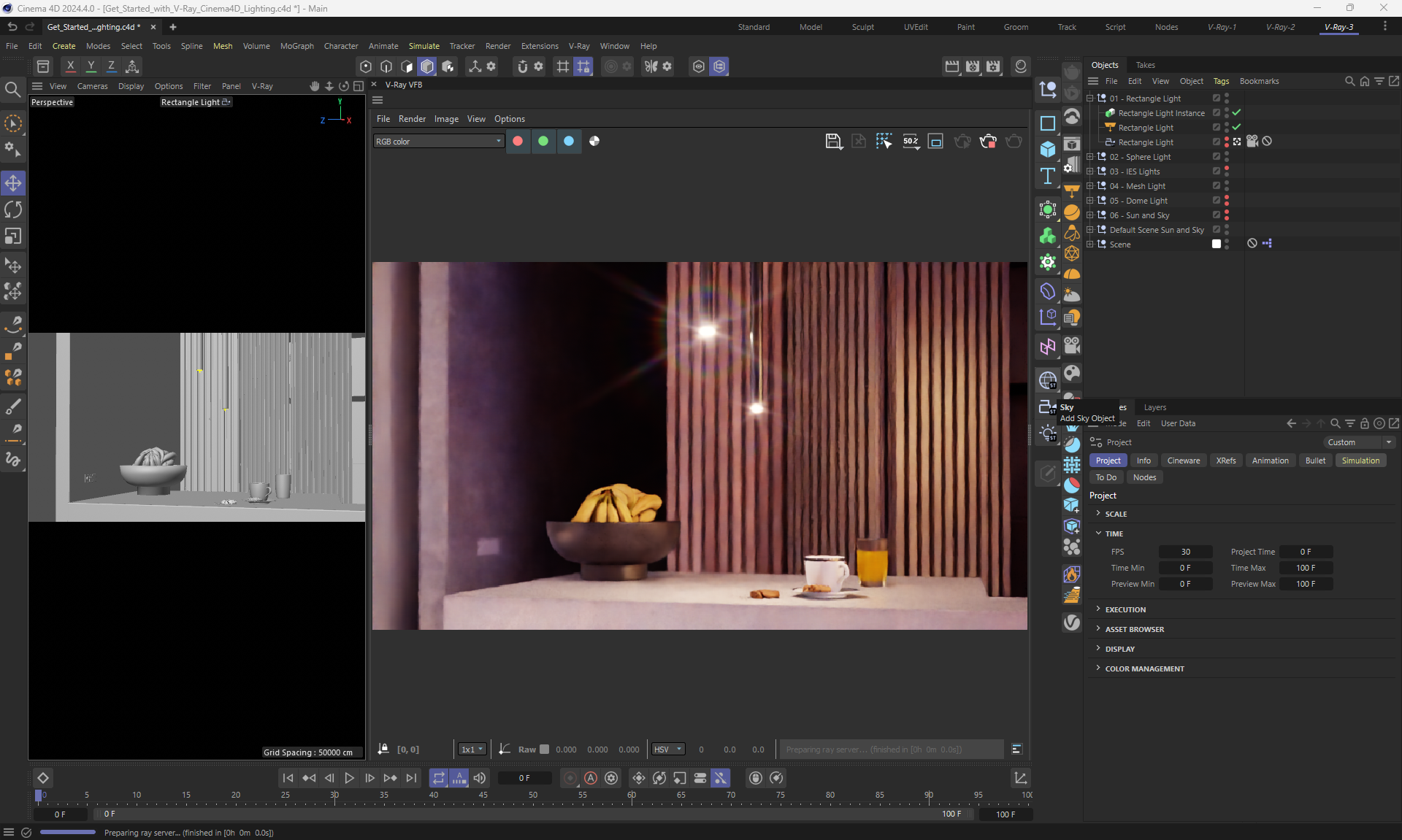Click the Cineware attribute tab button
Viewport: 1402px width, 840px height.
point(1183,461)
